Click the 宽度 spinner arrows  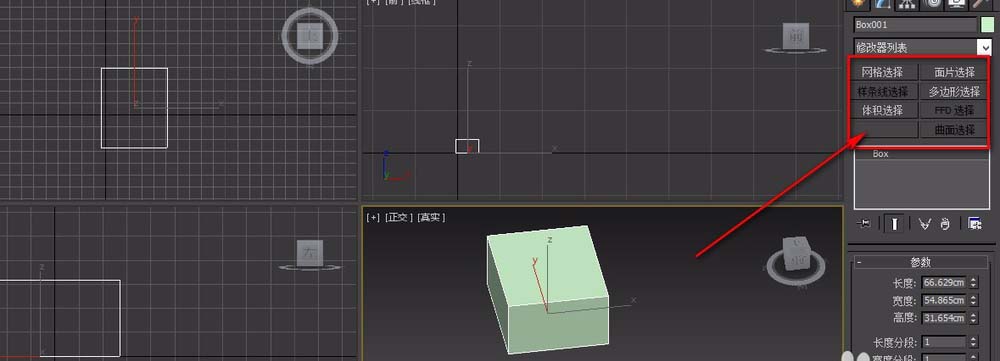click(973, 300)
